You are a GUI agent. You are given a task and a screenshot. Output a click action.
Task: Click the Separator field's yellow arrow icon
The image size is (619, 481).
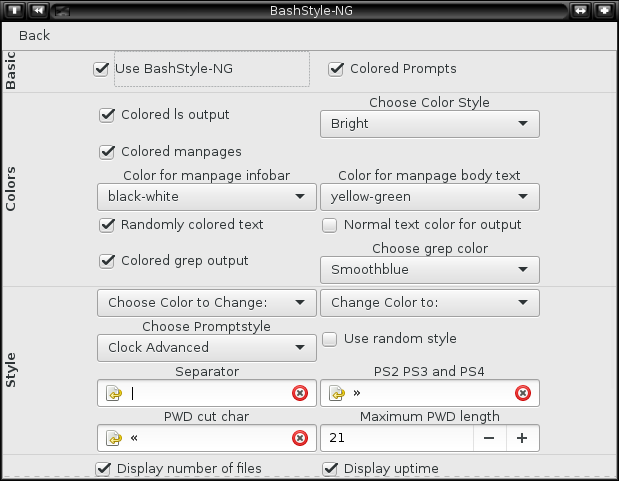click(x=114, y=393)
